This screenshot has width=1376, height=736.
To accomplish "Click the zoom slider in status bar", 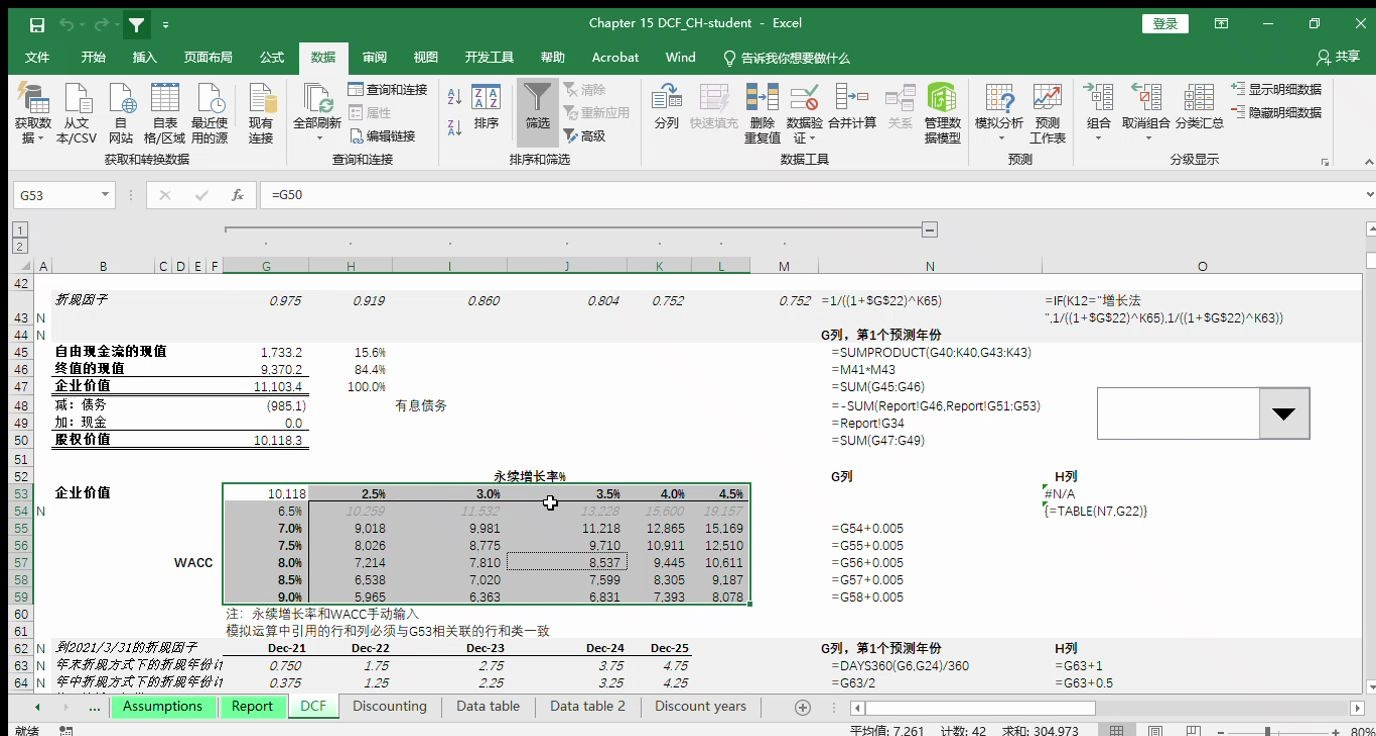I will pyautogui.click(x=1267, y=731).
